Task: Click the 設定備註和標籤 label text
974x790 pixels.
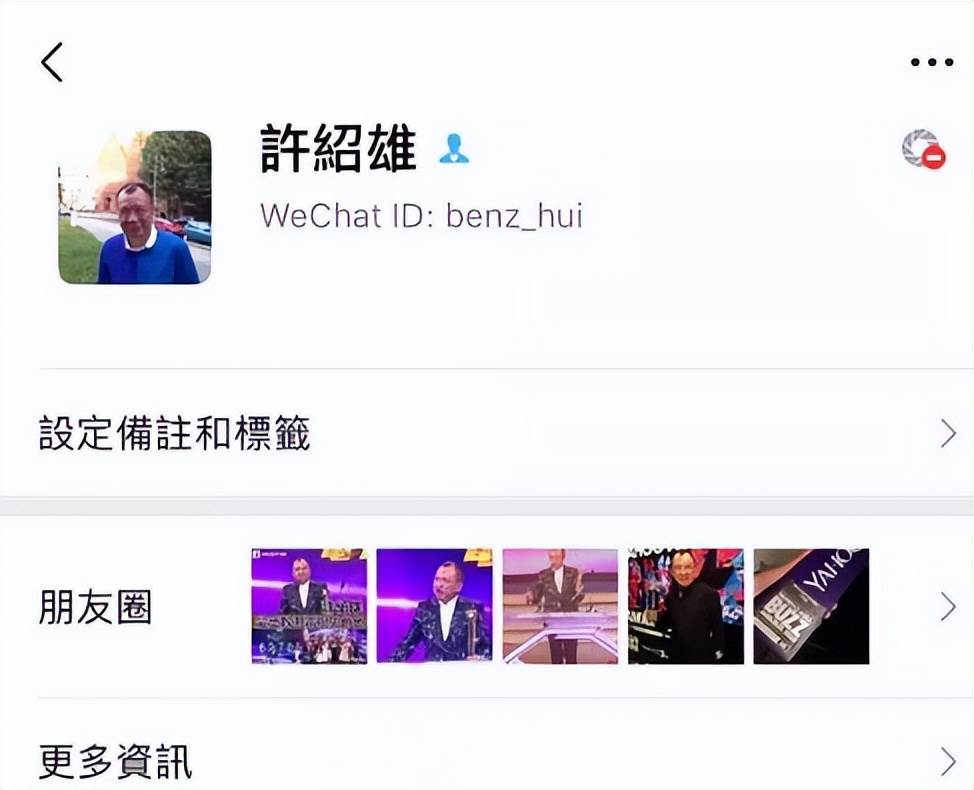Action: pos(175,433)
